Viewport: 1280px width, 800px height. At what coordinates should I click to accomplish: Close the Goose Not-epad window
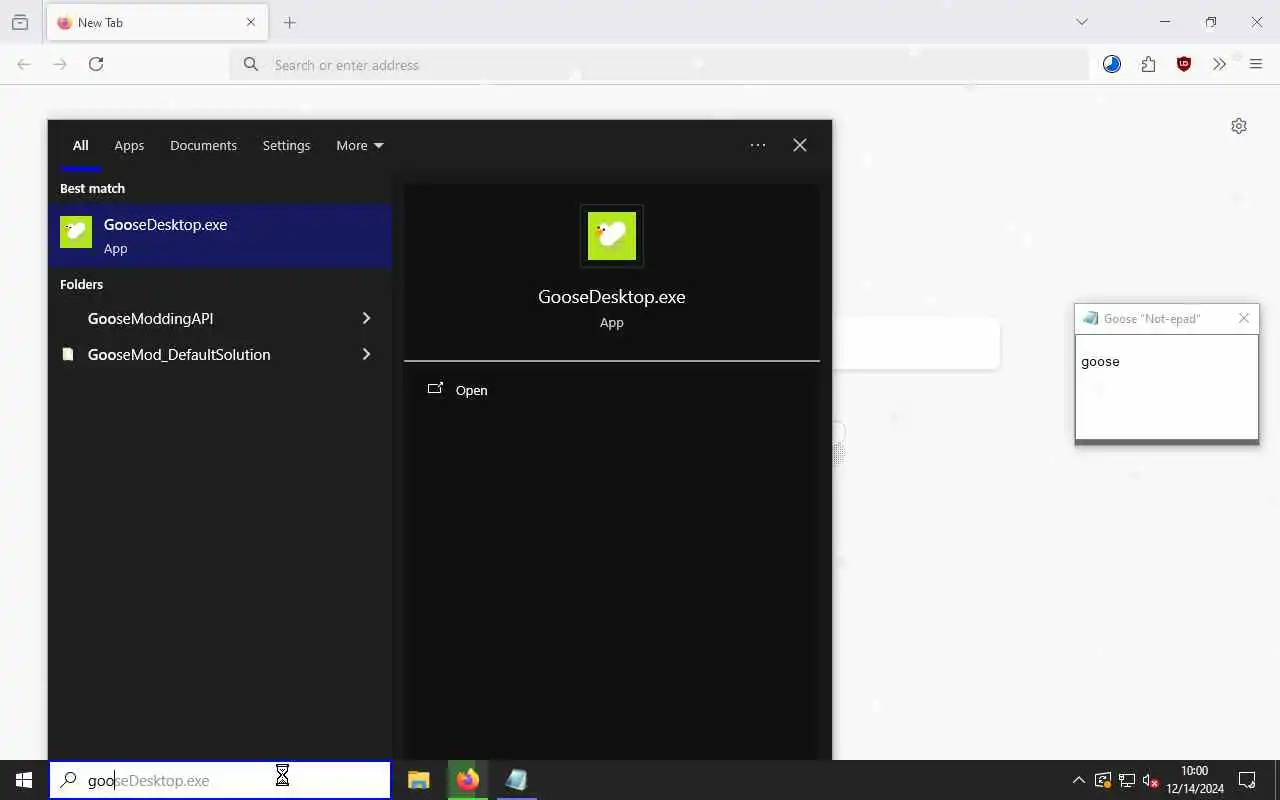tap(1244, 318)
